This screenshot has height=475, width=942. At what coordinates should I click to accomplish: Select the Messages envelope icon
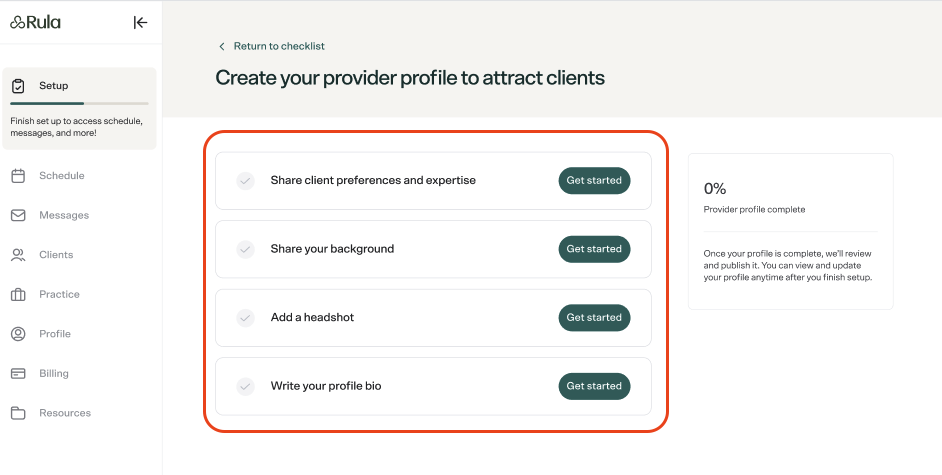[19, 216]
